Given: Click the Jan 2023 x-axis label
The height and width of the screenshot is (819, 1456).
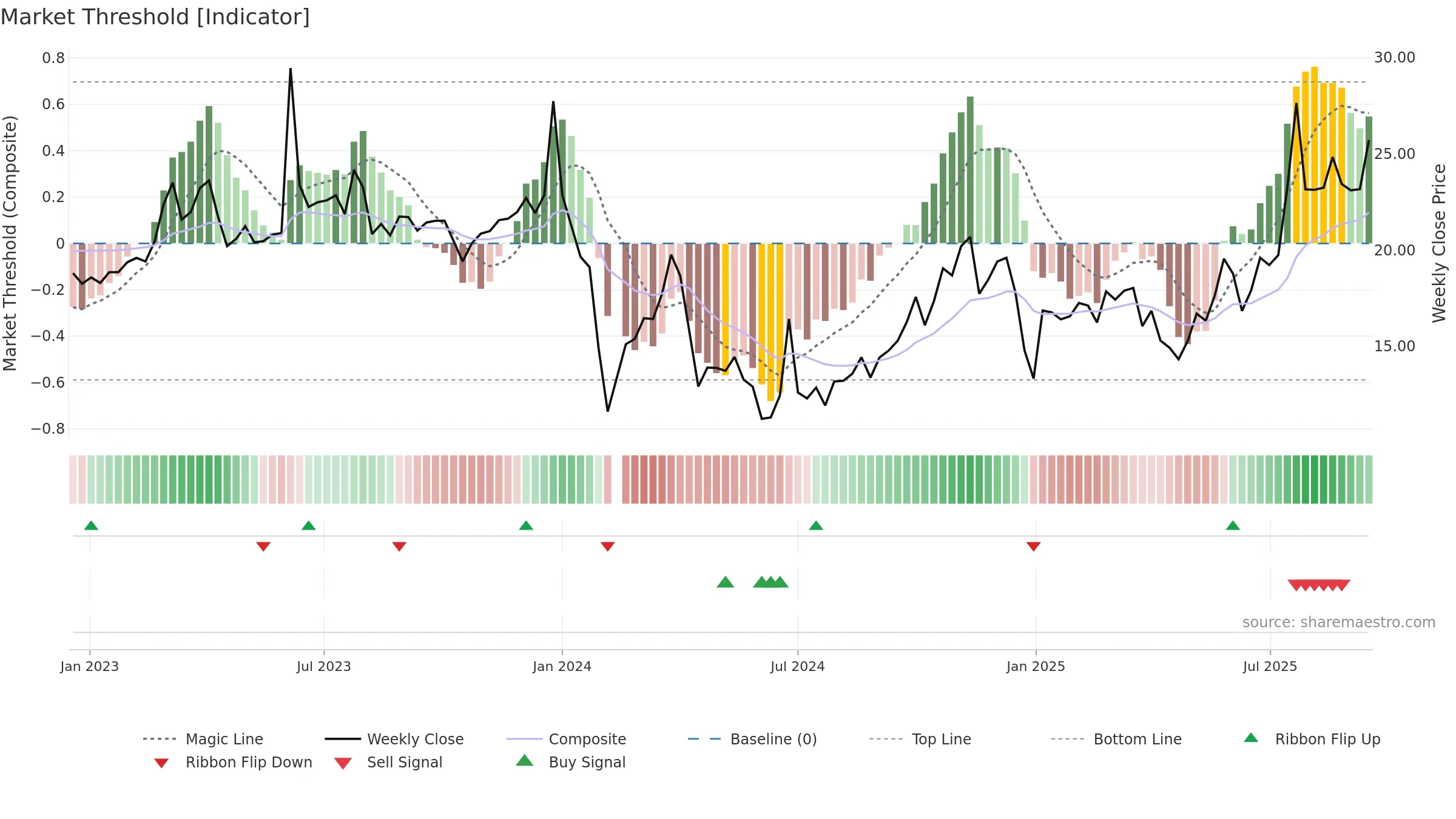Looking at the screenshot, I should [90, 666].
